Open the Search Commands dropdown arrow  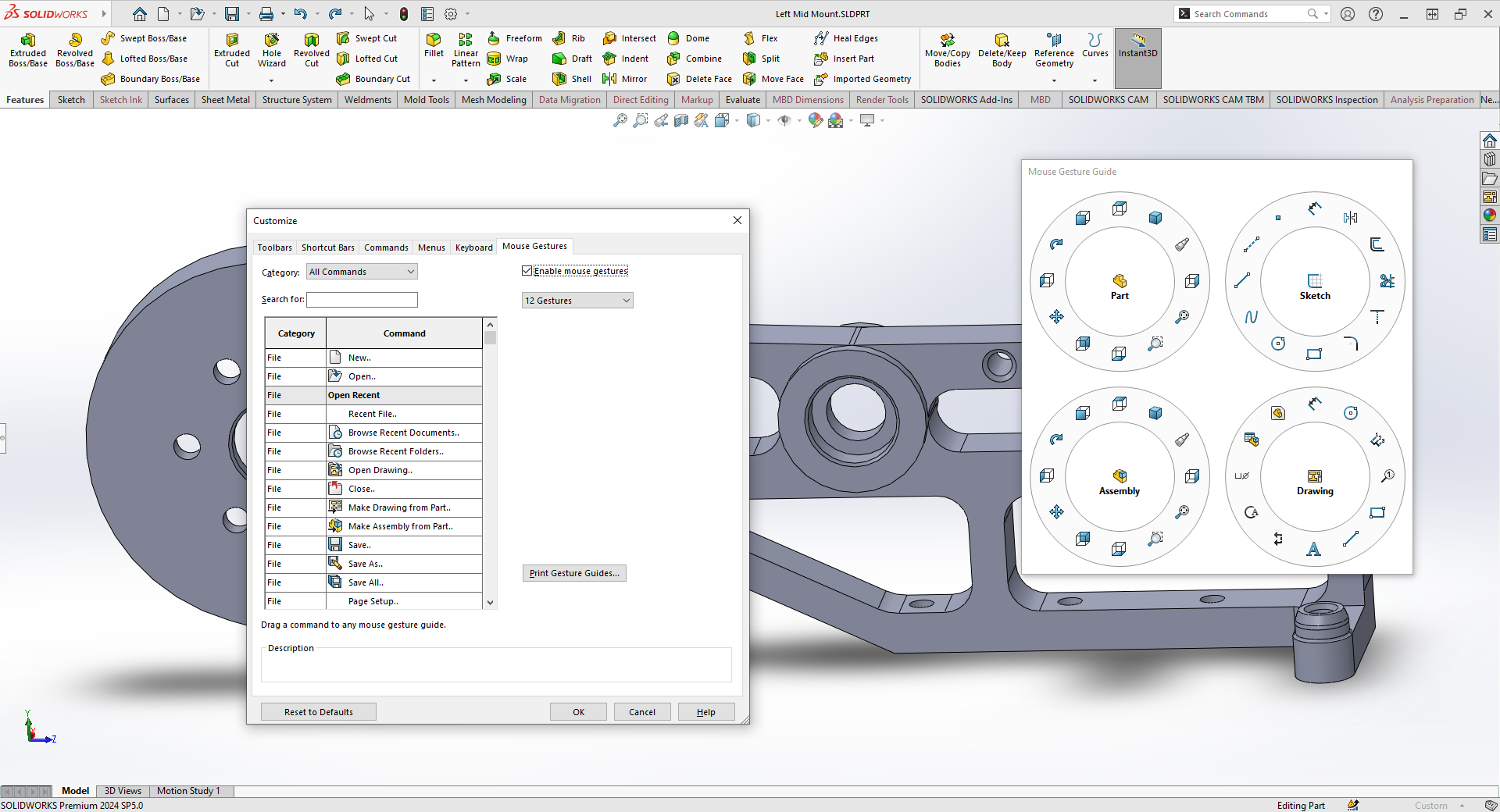click(x=1326, y=14)
